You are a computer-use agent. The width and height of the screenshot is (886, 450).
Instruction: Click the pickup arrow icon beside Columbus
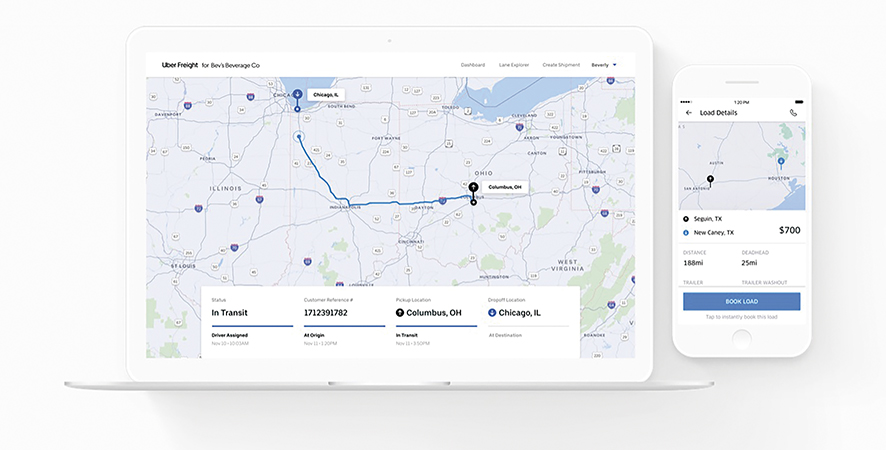point(399,313)
